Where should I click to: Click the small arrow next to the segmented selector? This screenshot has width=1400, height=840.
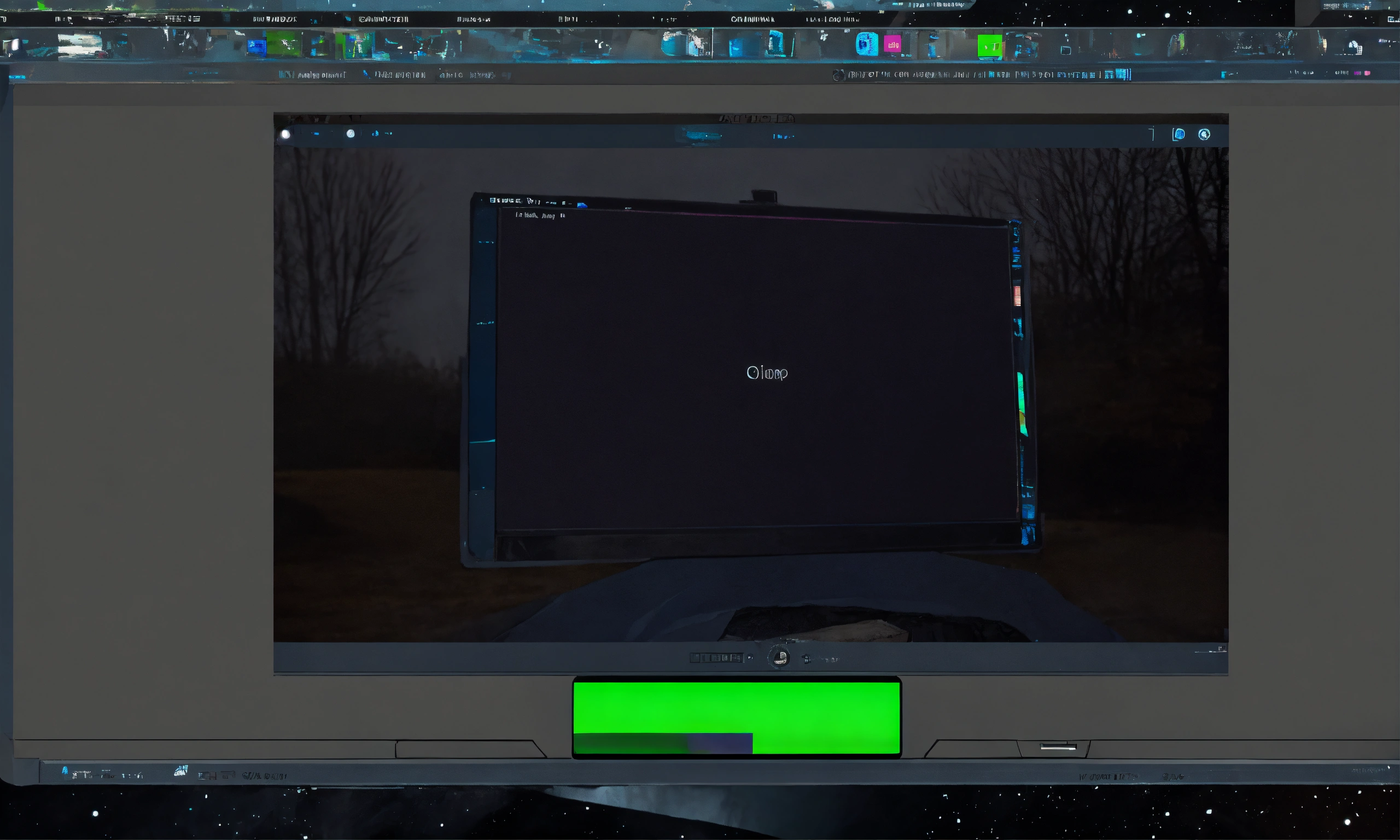click(750, 658)
